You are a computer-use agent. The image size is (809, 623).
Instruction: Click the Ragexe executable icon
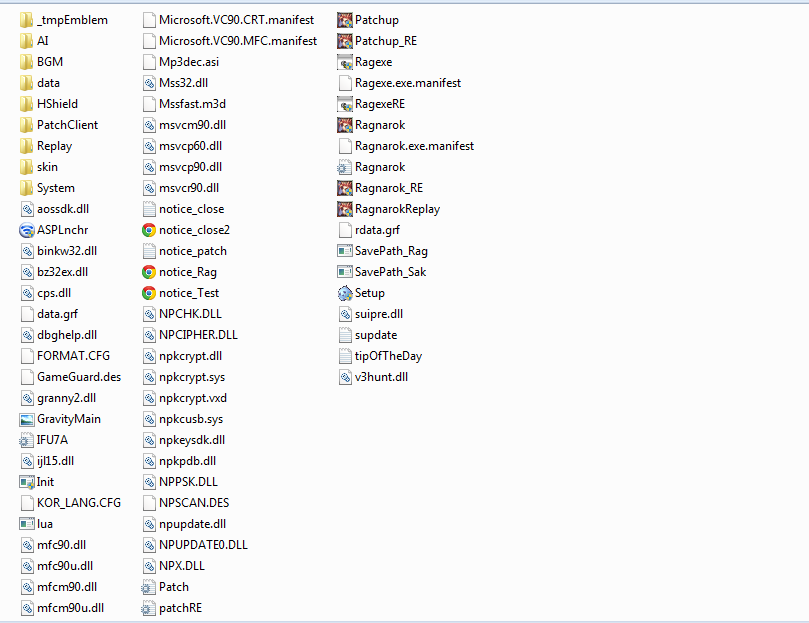click(345, 62)
